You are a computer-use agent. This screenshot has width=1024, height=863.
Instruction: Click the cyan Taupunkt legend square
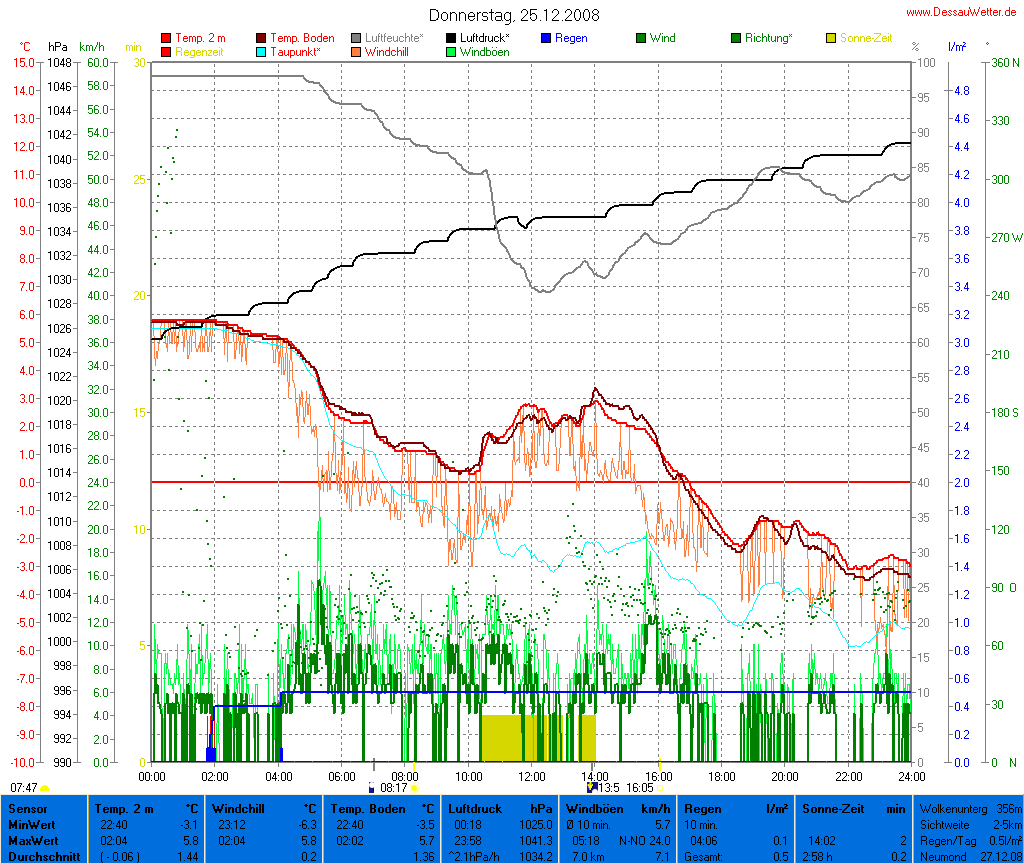click(x=262, y=52)
